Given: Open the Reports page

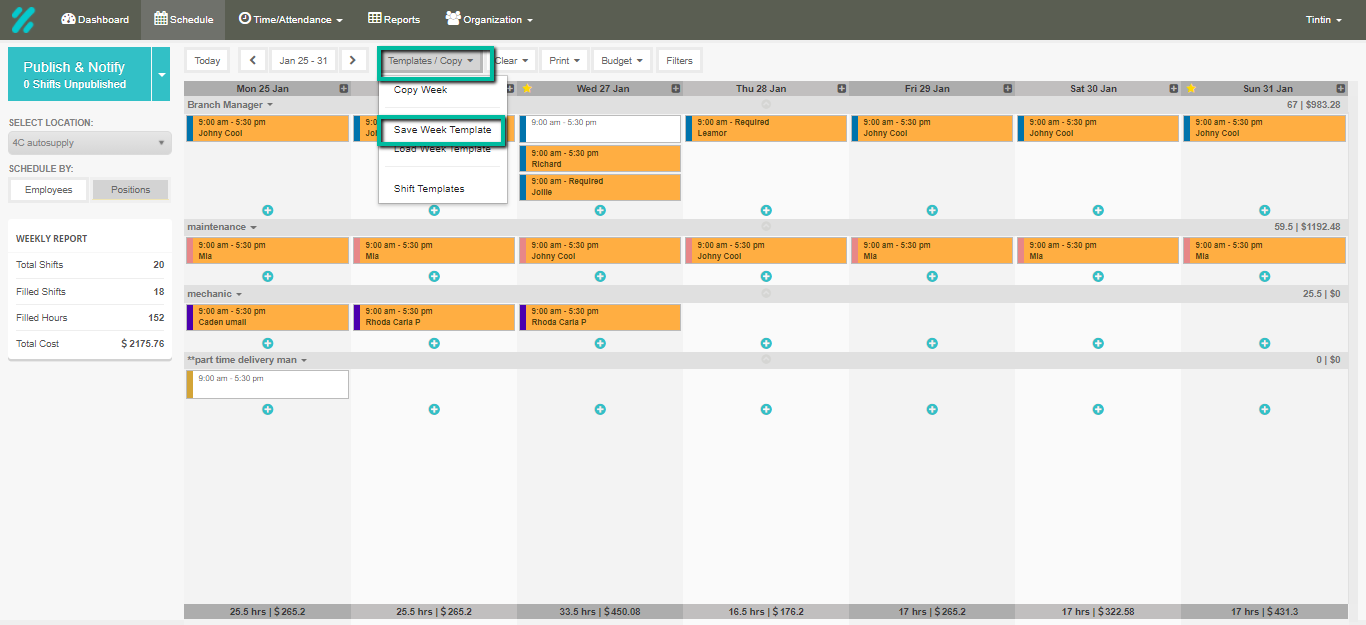Looking at the screenshot, I should (394, 19).
